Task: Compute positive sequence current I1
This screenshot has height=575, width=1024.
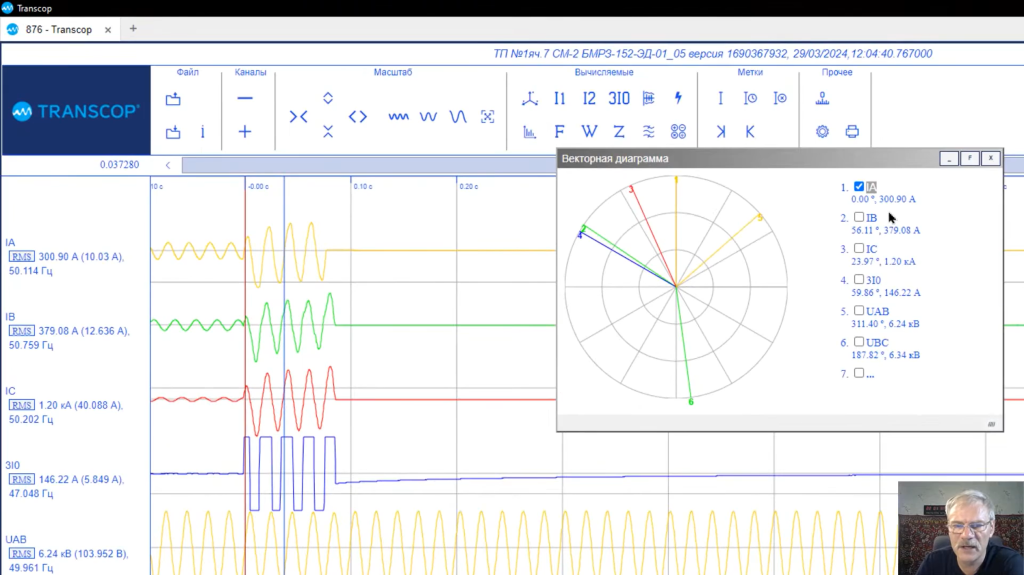Action: pyautogui.click(x=560, y=99)
